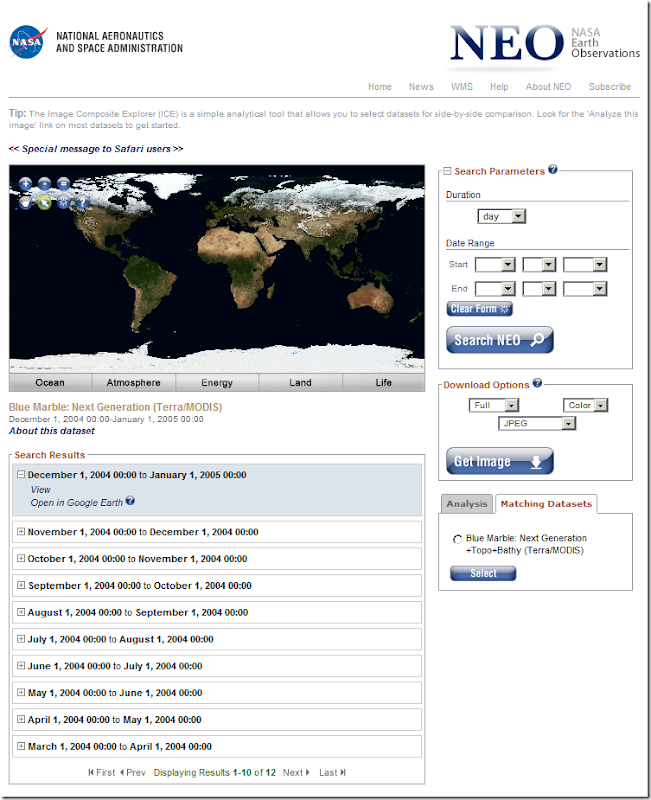Open second Start date dropdown
651x800 pixels.
pos(539,264)
